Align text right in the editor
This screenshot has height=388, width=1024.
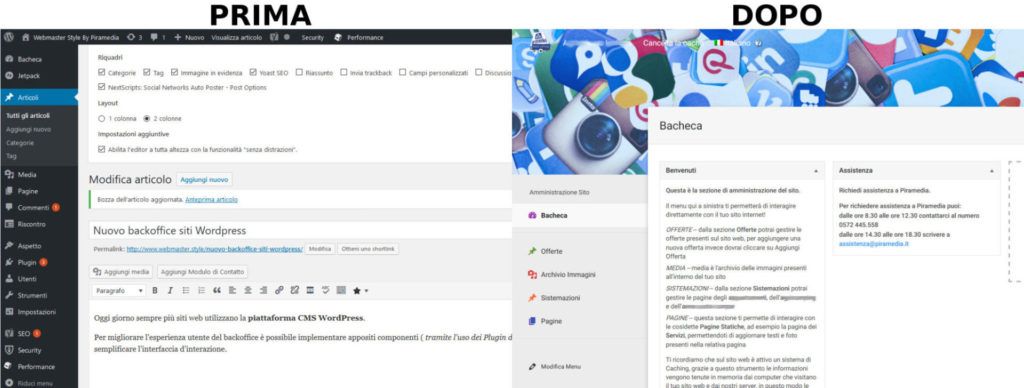(x=263, y=290)
